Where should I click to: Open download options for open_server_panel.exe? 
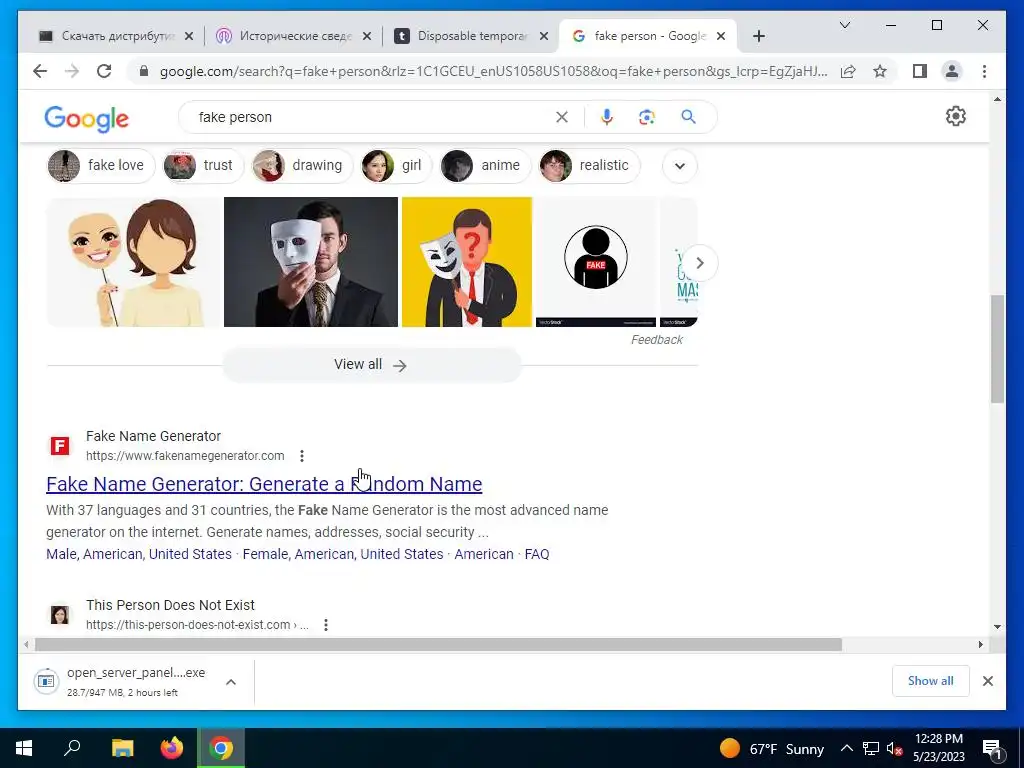coord(231,682)
